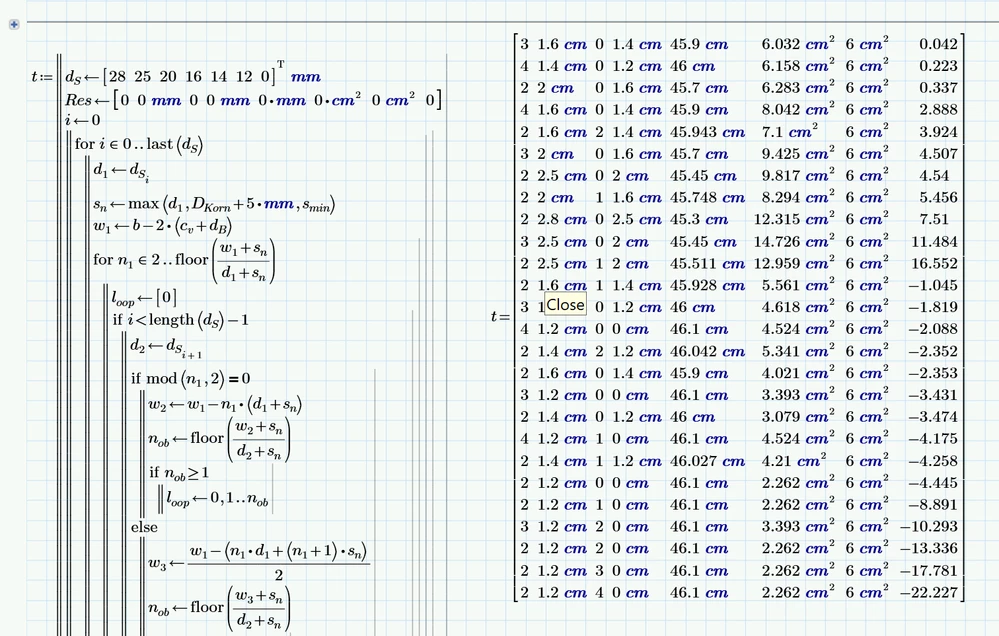Select the area value 9.425 cm²

(x=798, y=153)
